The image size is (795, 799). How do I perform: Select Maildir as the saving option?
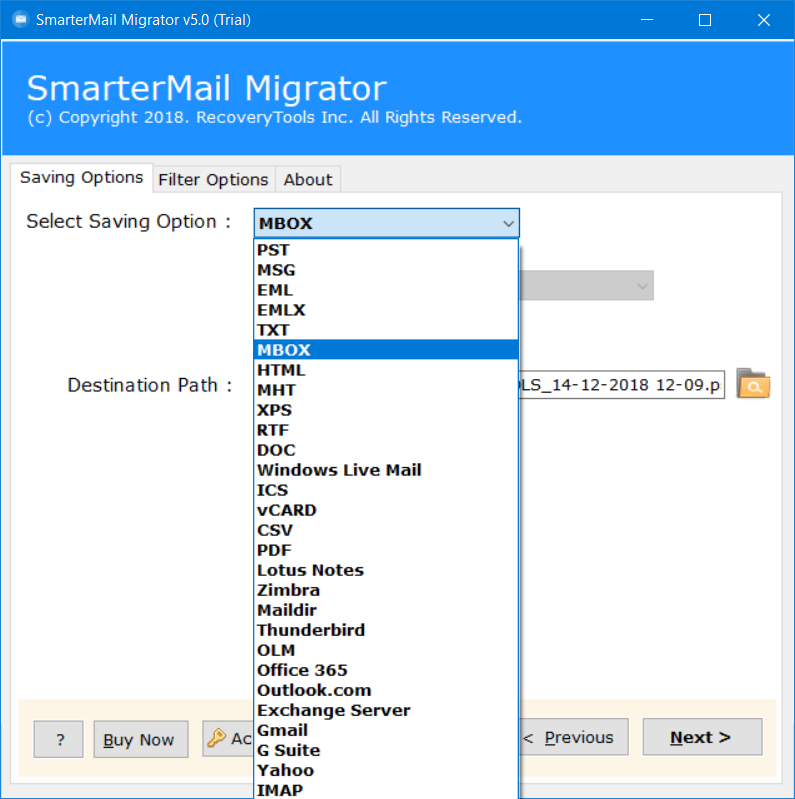pyautogui.click(x=386, y=610)
